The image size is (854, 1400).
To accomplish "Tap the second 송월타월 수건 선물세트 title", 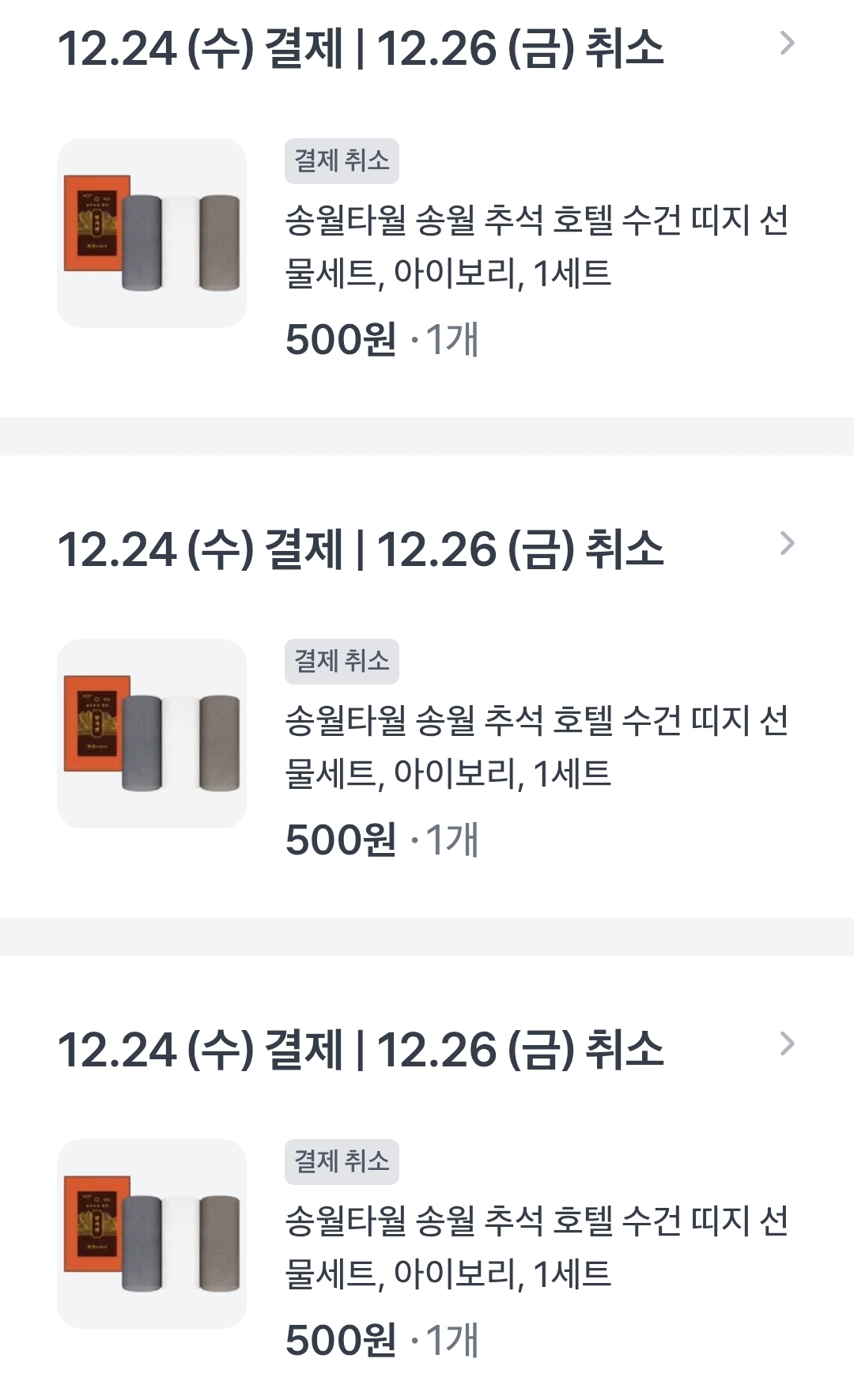I will [536, 746].
